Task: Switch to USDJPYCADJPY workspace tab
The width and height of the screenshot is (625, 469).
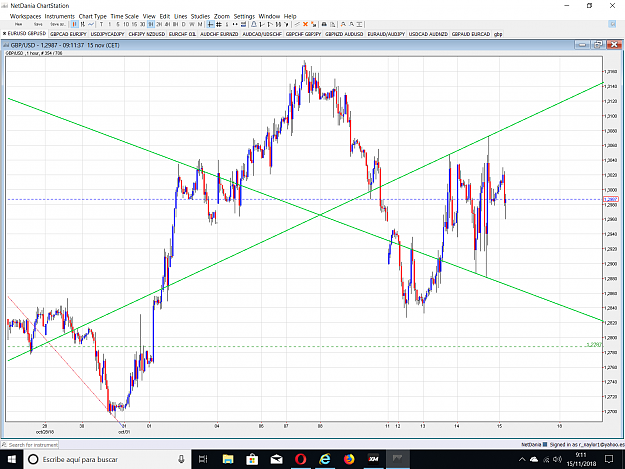Action: pos(107,34)
